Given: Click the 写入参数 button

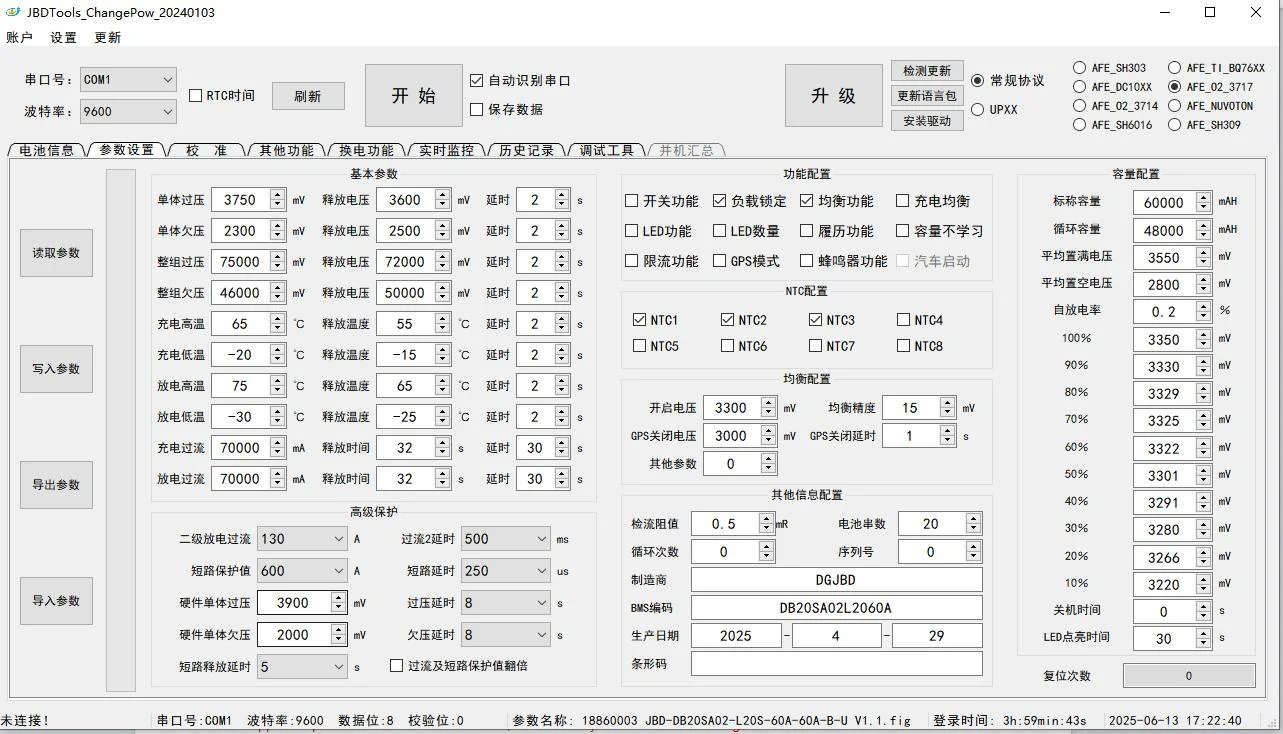Looking at the screenshot, I should [x=56, y=369].
